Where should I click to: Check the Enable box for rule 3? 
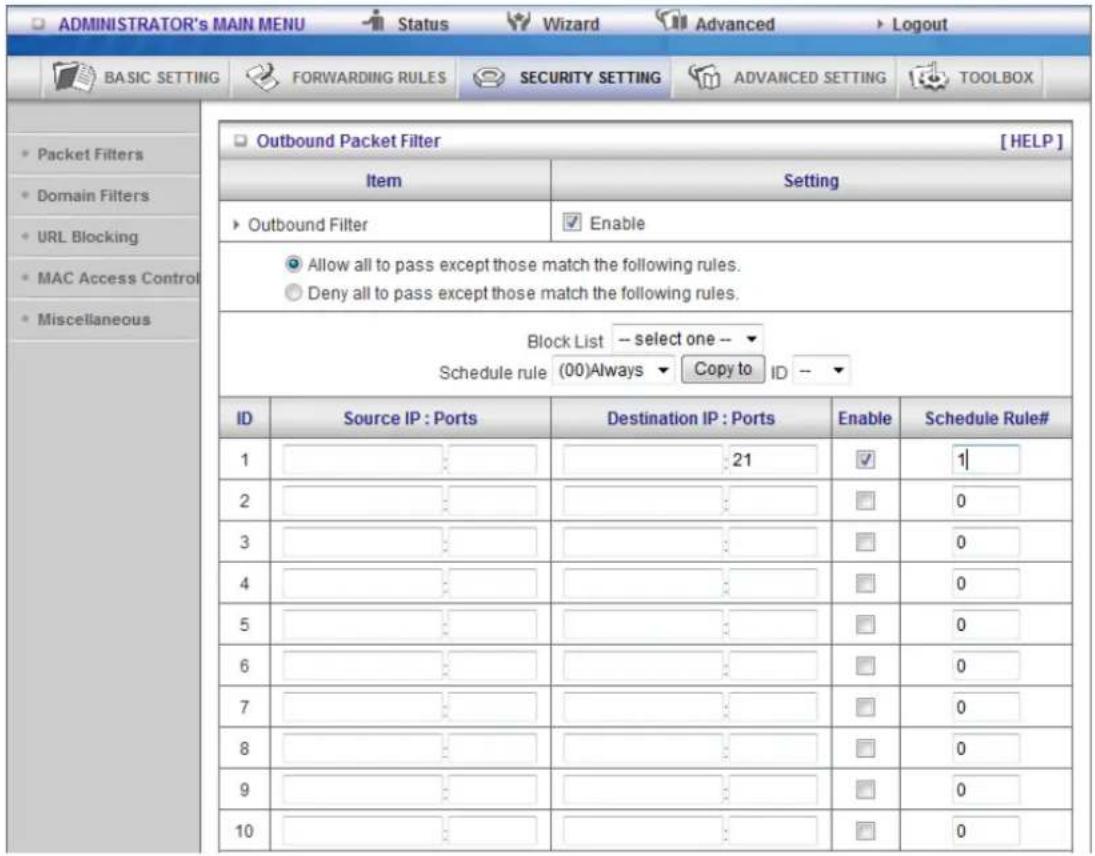(865, 542)
